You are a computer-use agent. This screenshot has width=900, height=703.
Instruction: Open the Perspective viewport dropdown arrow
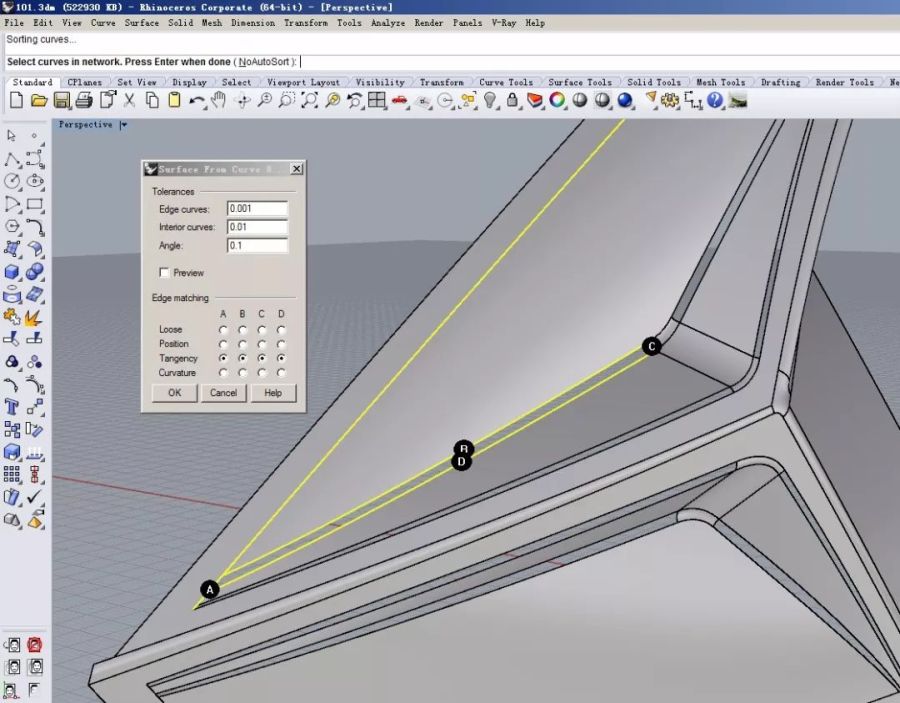click(123, 125)
